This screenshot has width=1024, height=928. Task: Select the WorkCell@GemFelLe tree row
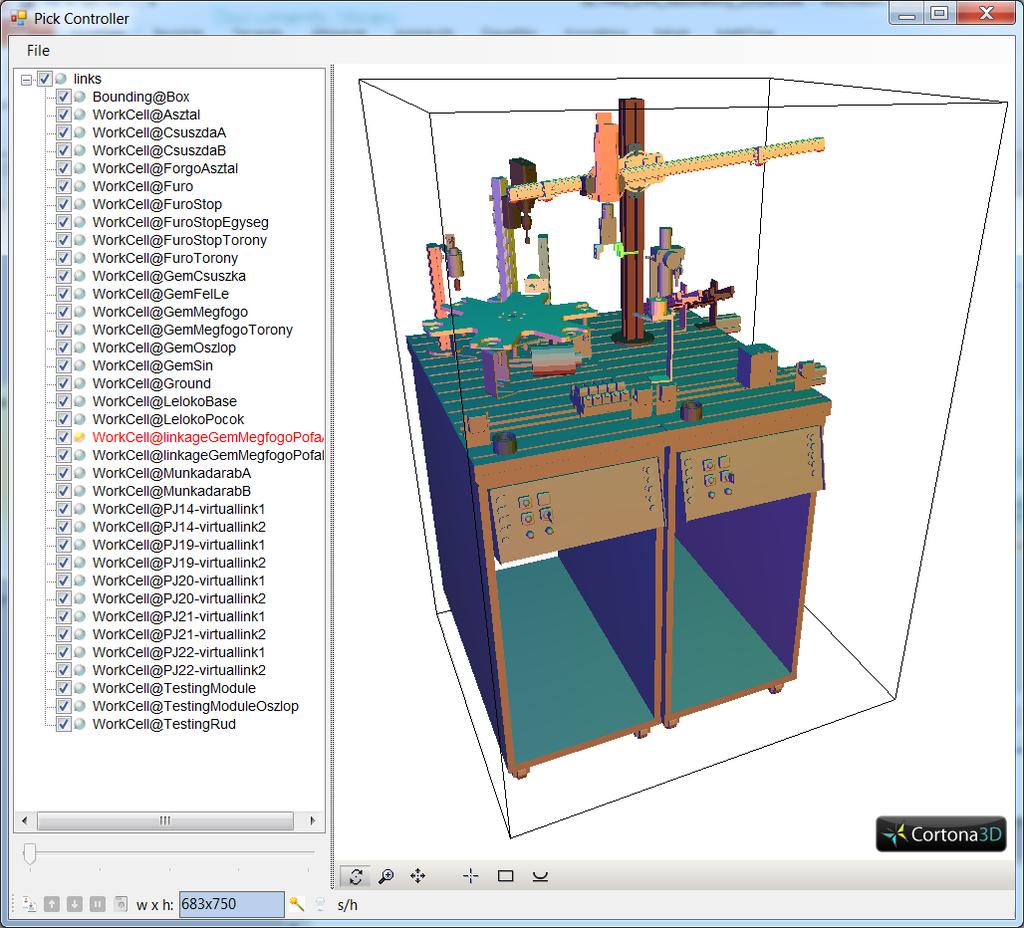(x=161, y=294)
